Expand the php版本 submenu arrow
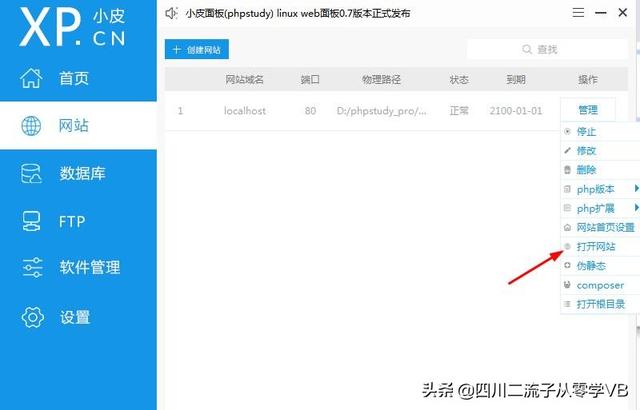This screenshot has width=640, height=410. click(634, 189)
